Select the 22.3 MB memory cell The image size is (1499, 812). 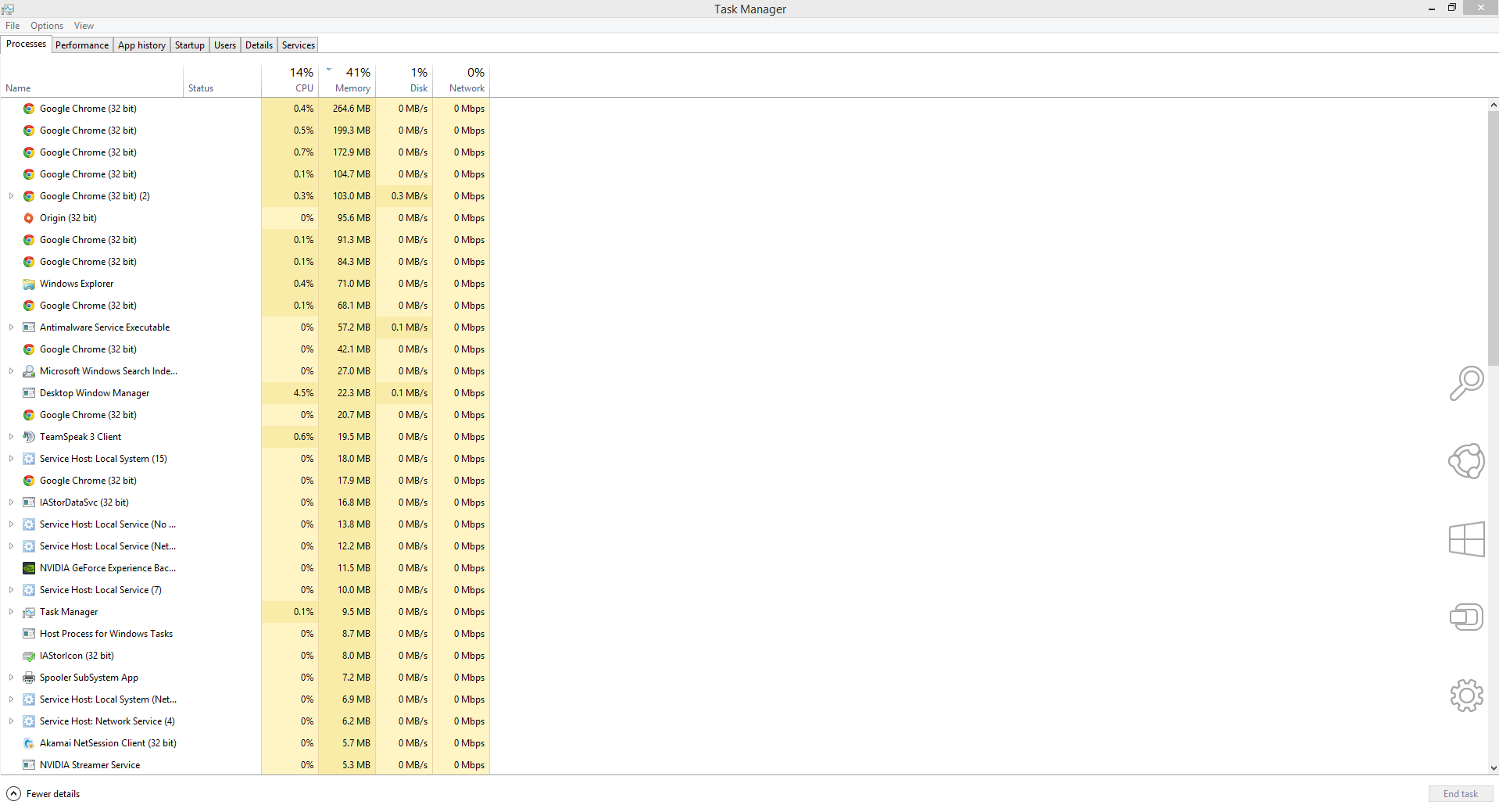point(347,393)
